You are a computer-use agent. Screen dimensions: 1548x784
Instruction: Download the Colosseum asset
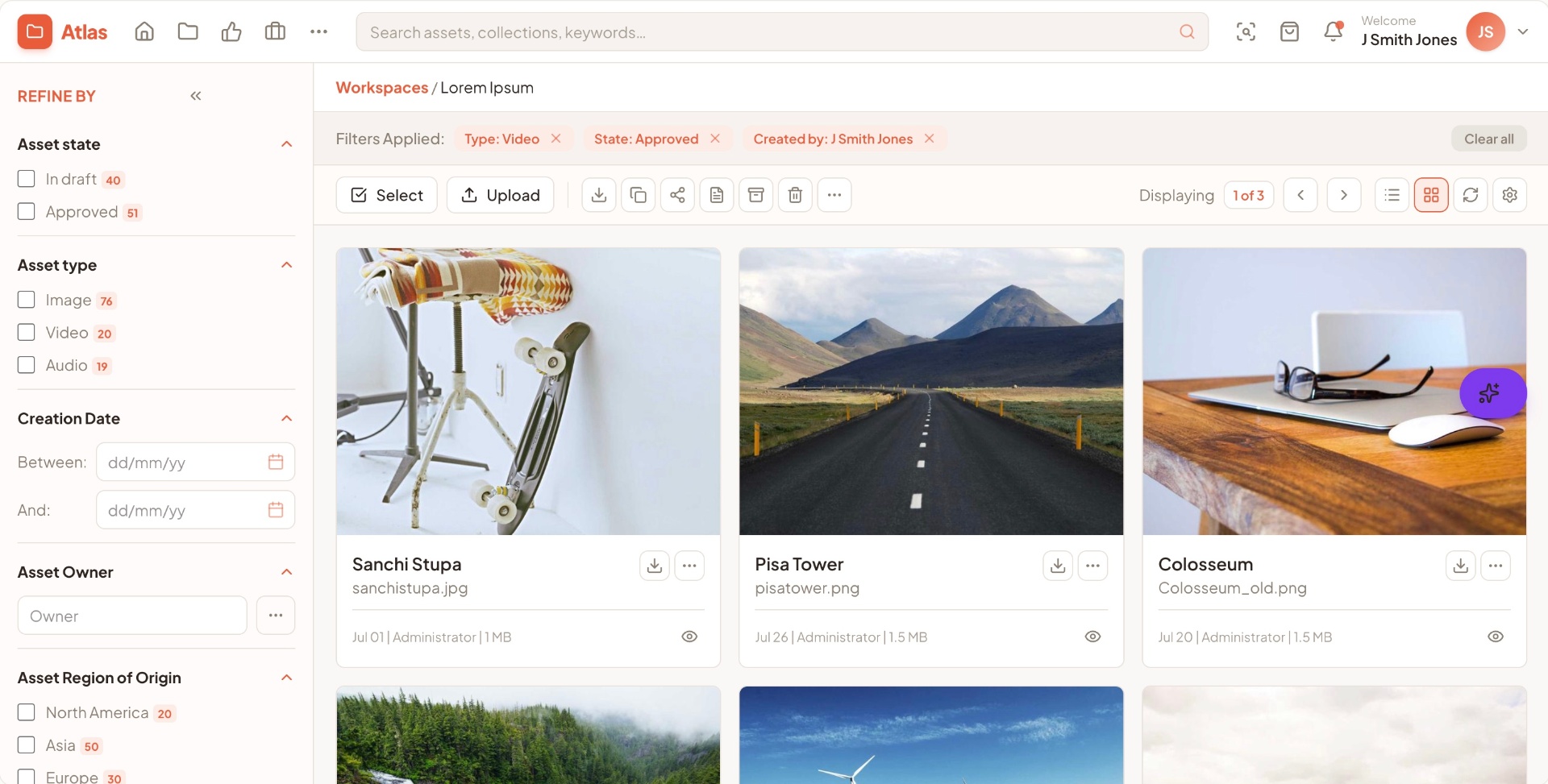(1461, 566)
